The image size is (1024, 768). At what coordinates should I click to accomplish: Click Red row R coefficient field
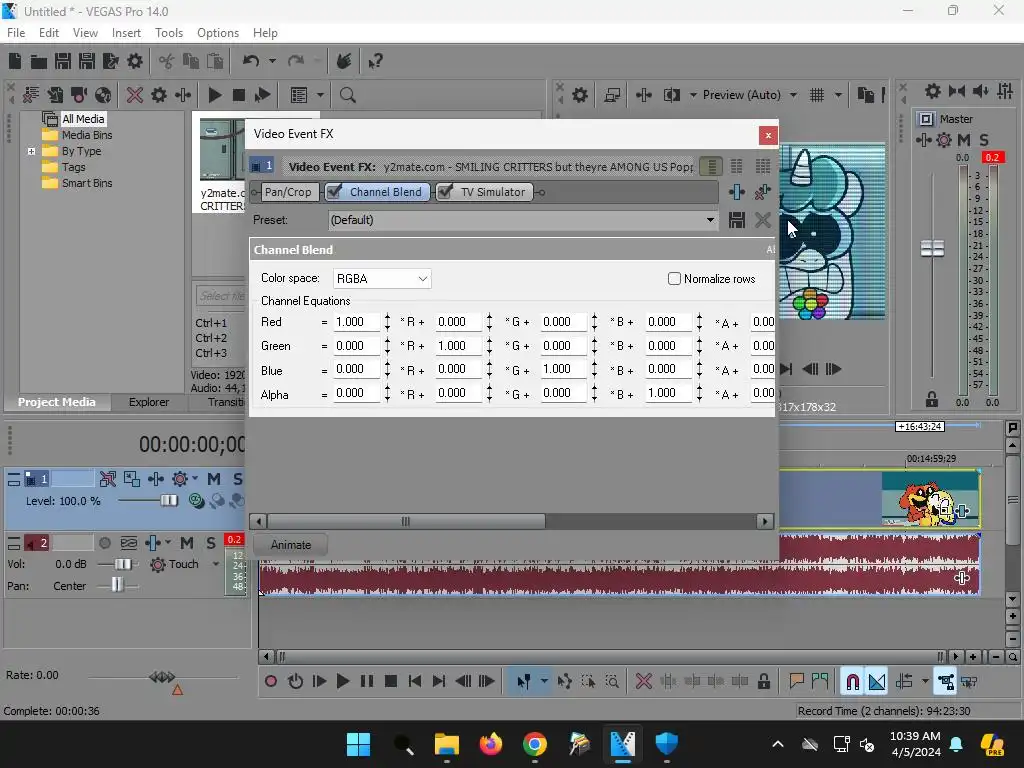pyautogui.click(x=357, y=322)
